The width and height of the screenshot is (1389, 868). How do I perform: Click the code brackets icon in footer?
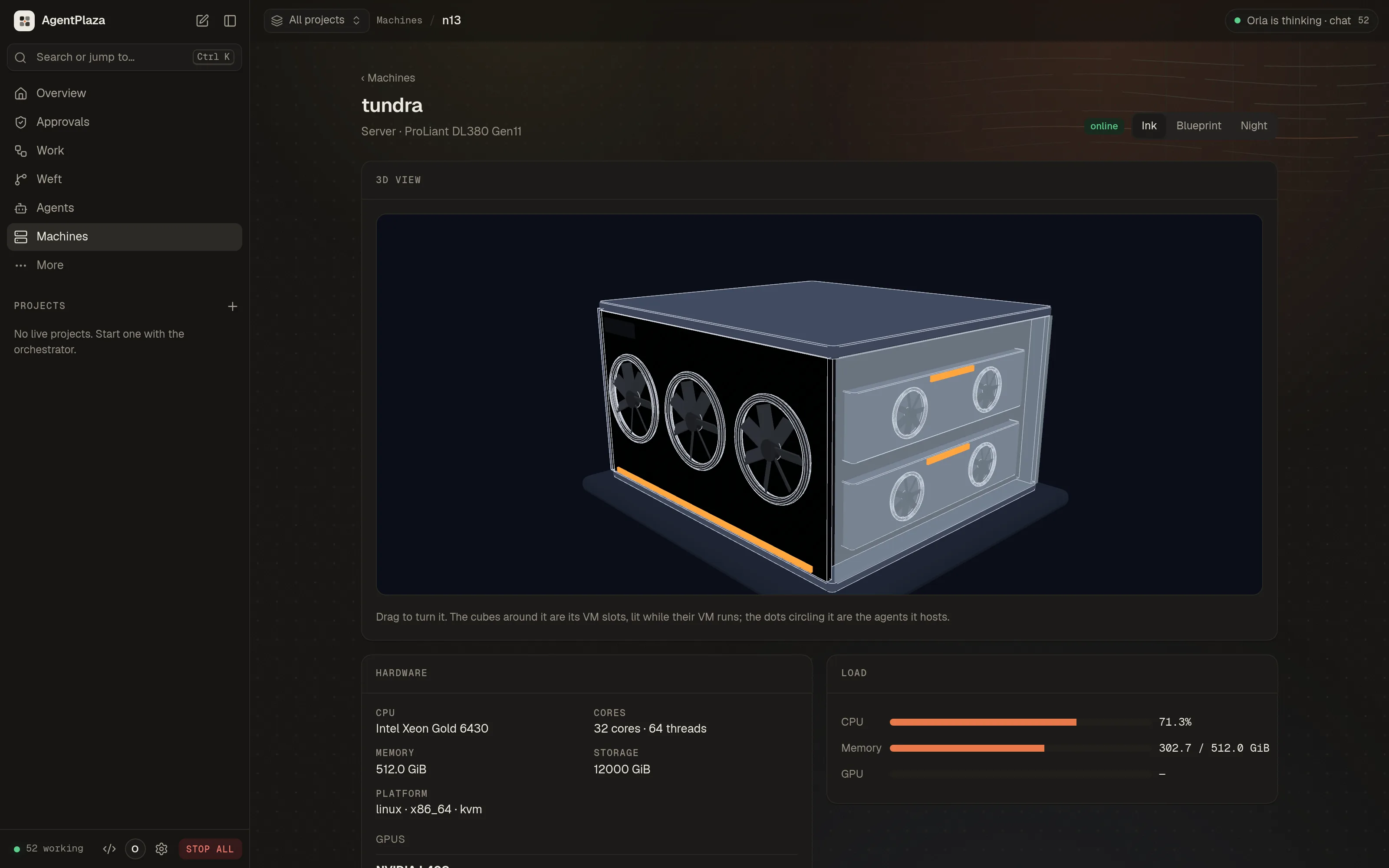coord(109,849)
